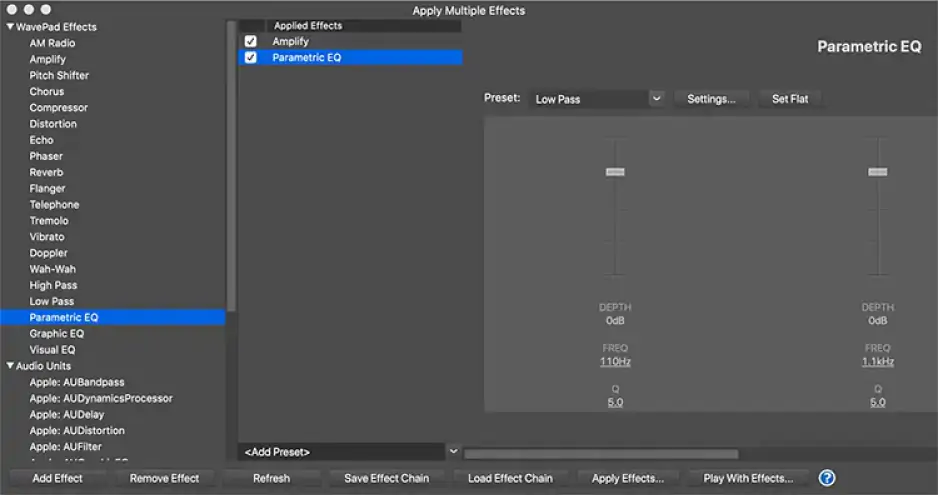Open the Add Preset dropdown arrow

453,452
